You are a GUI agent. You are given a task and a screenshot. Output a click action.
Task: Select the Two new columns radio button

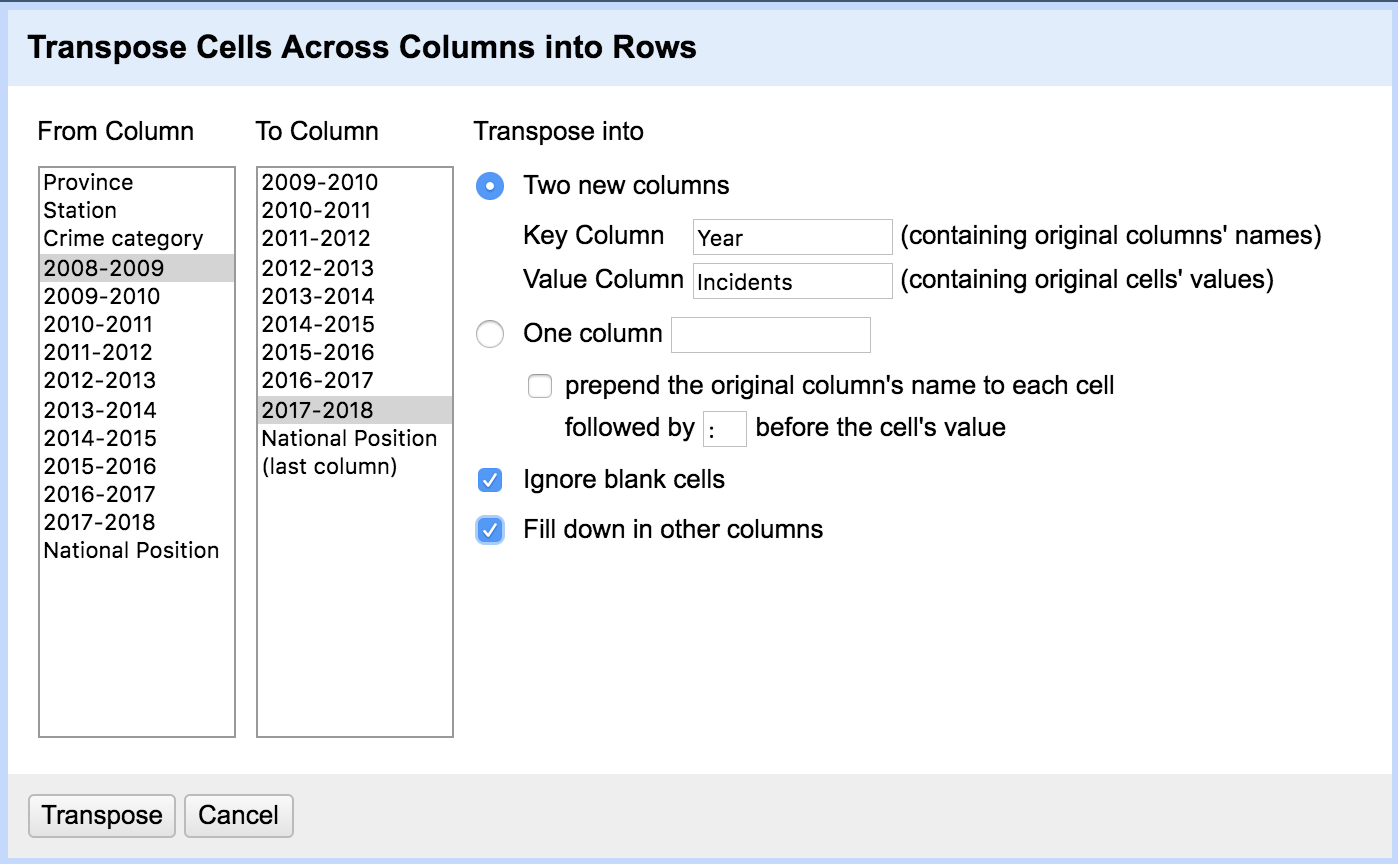tap(490, 186)
